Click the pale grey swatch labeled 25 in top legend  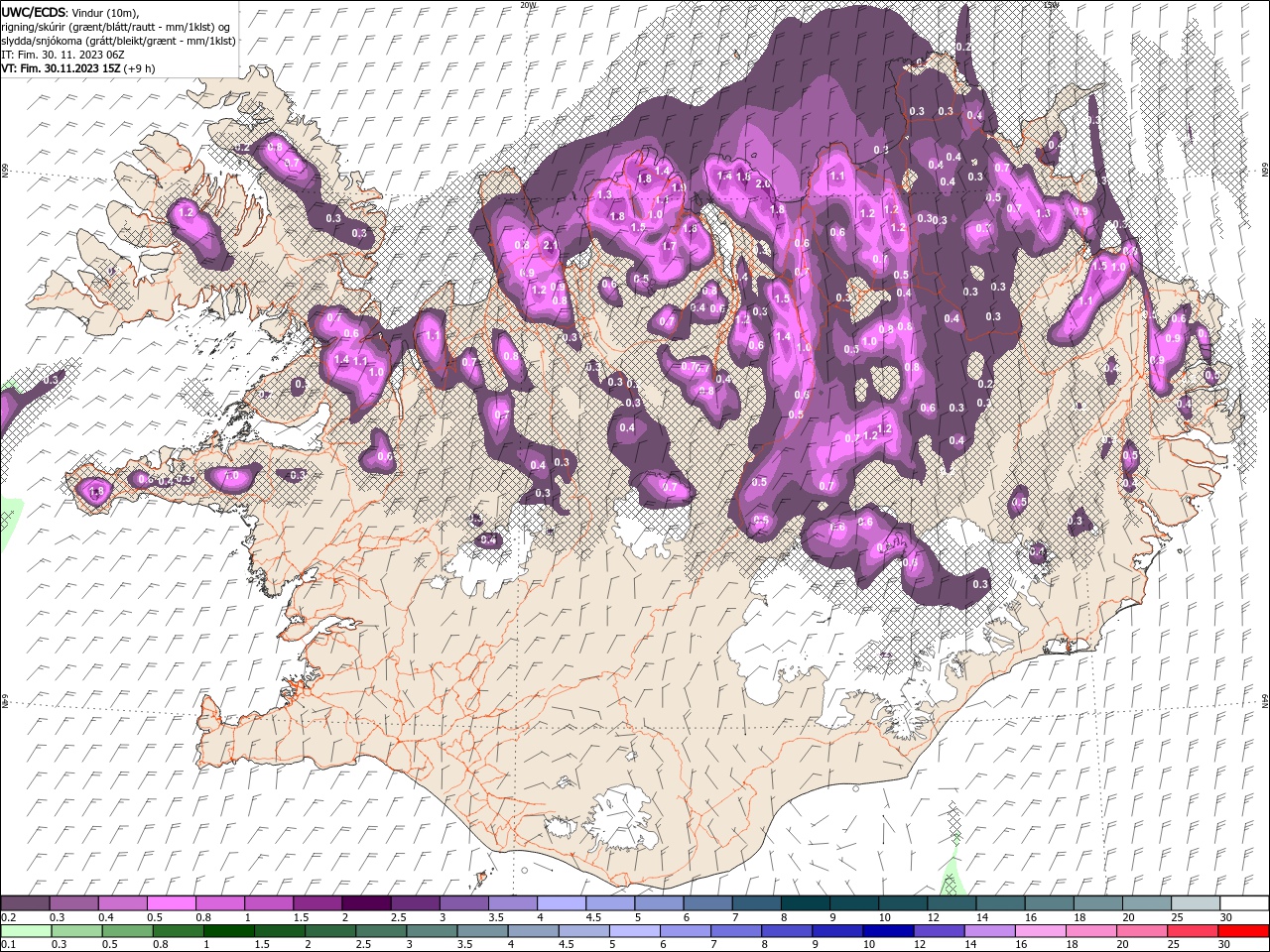[1196, 903]
